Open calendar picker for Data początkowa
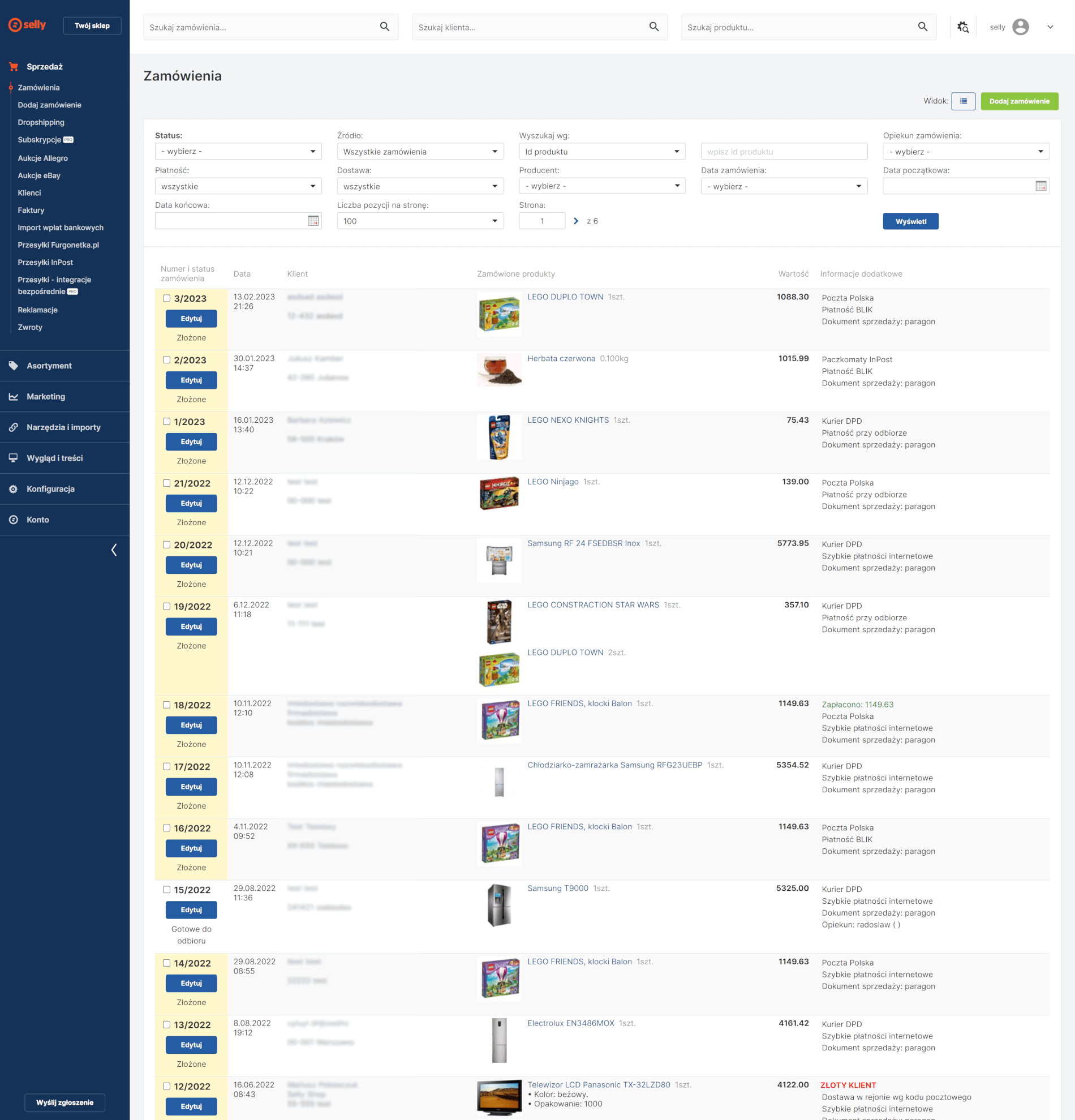Image resolution: width=1075 pixels, height=1120 pixels. [1040, 186]
